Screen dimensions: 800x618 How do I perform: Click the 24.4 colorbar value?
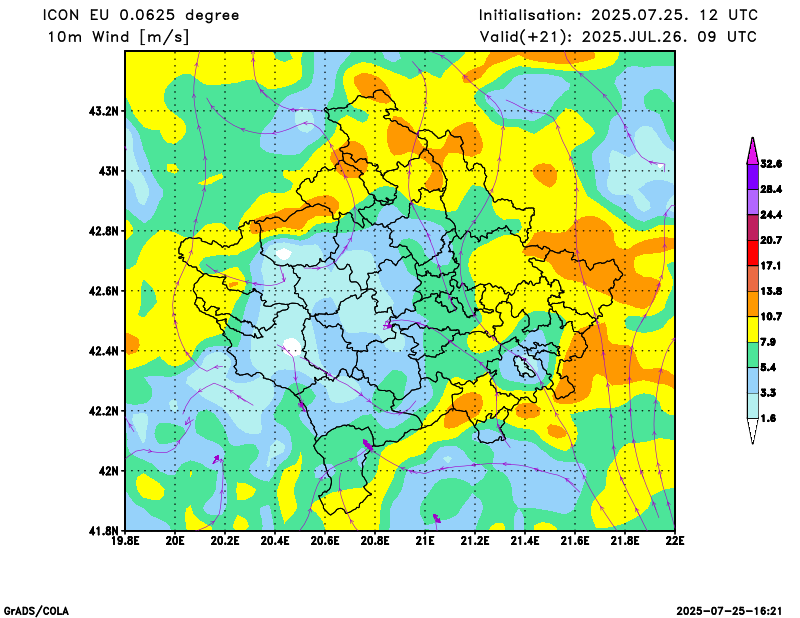point(771,215)
